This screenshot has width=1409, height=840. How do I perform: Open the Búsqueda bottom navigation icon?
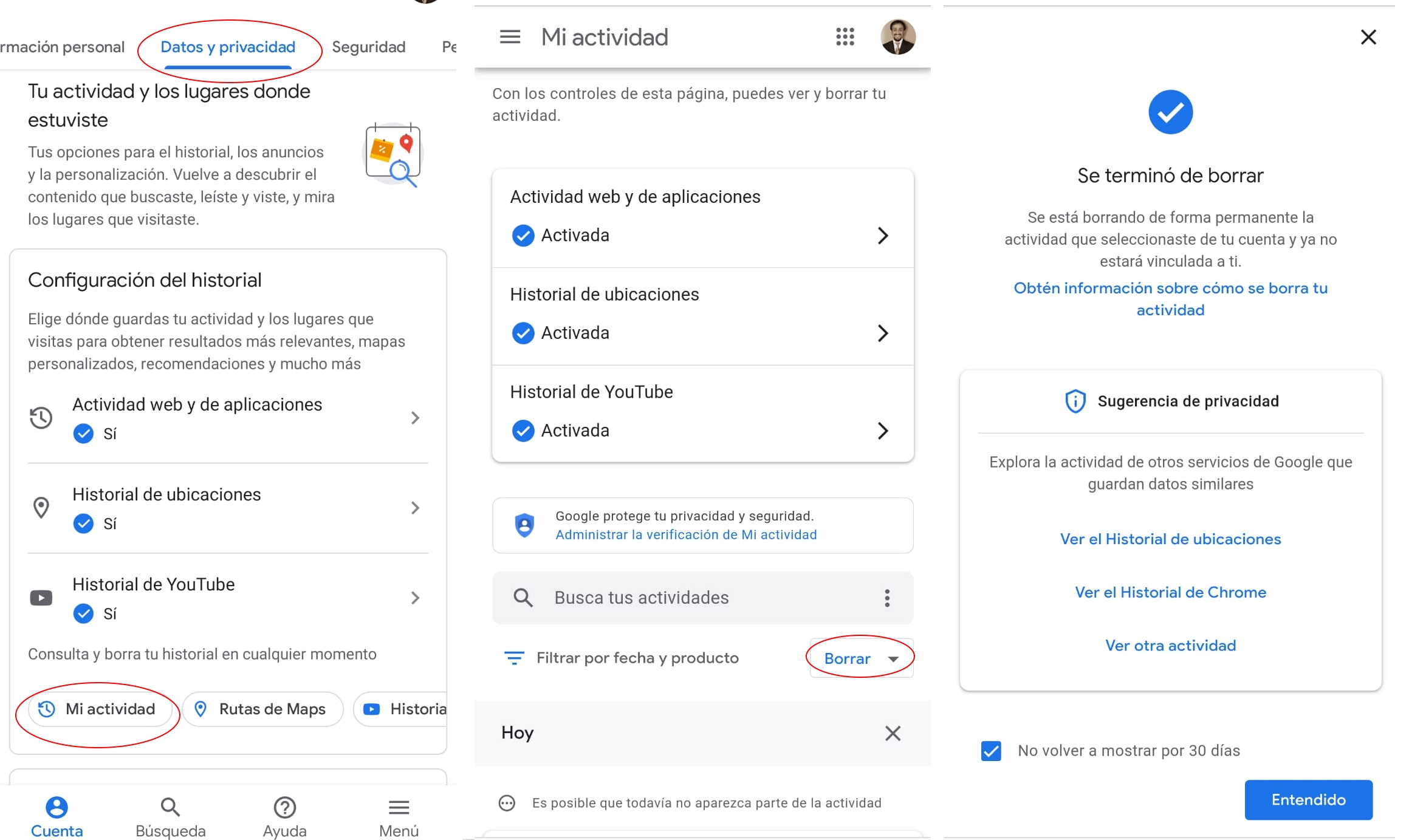click(x=170, y=808)
